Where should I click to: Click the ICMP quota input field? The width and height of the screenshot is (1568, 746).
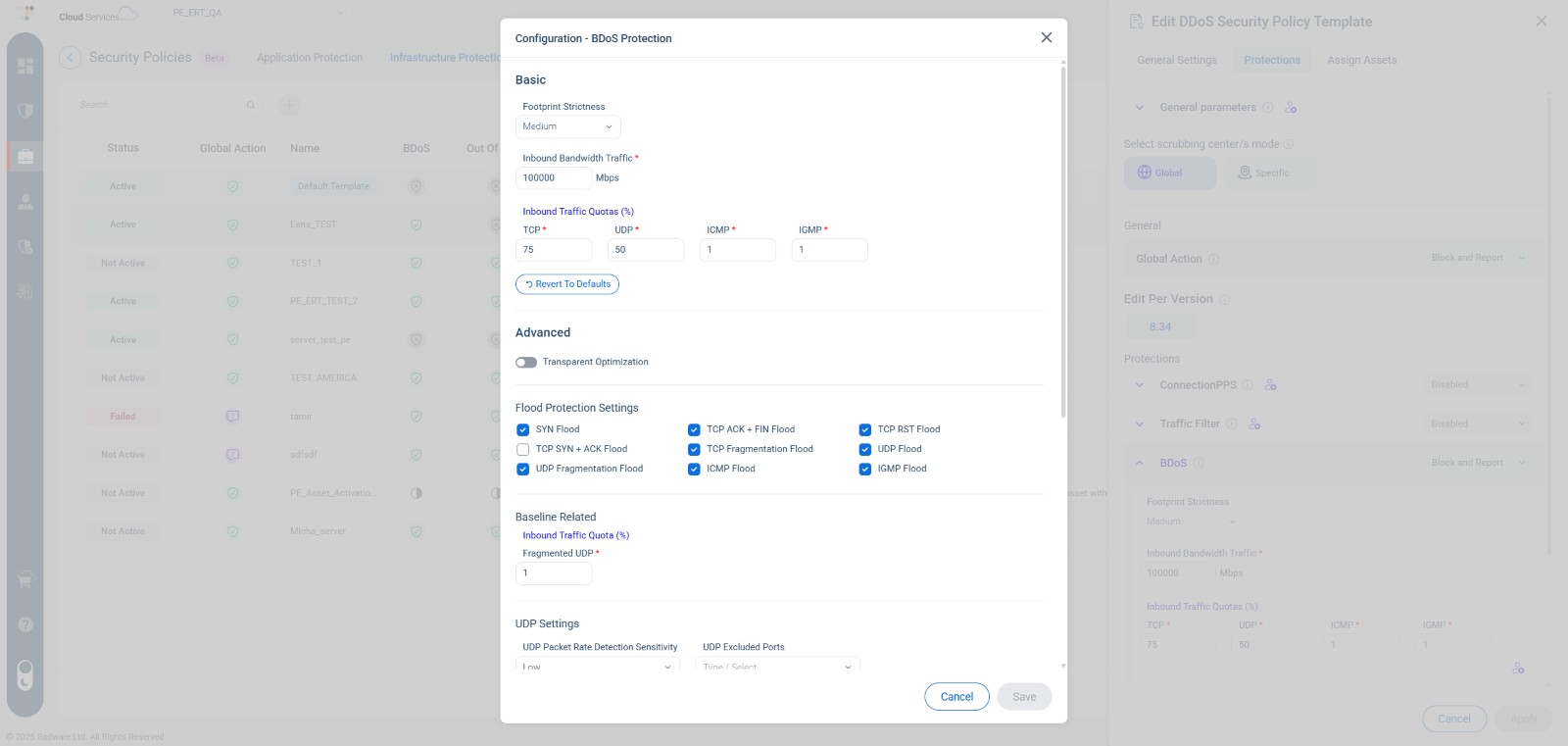tap(738, 250)
